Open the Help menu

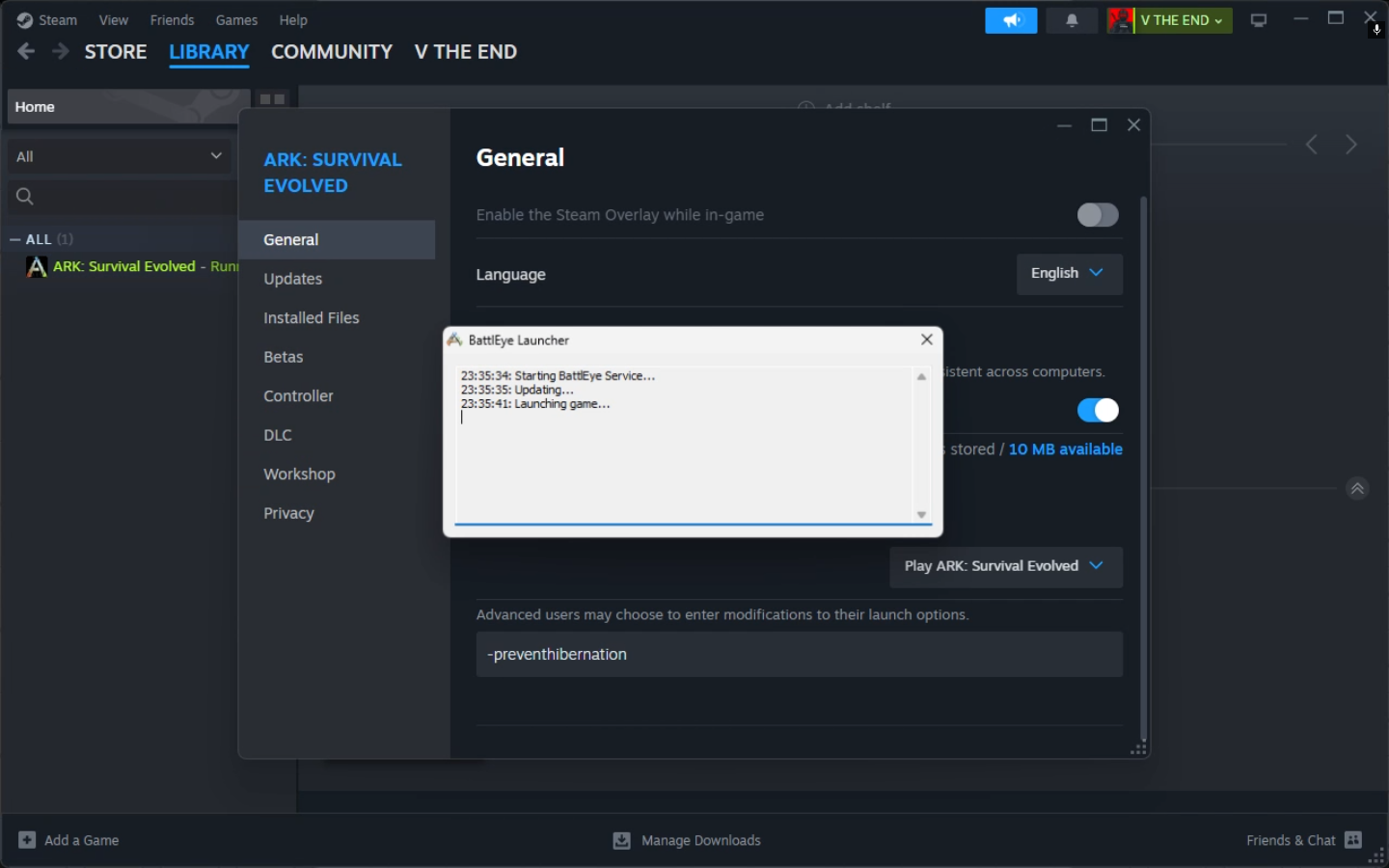(293, 20)
